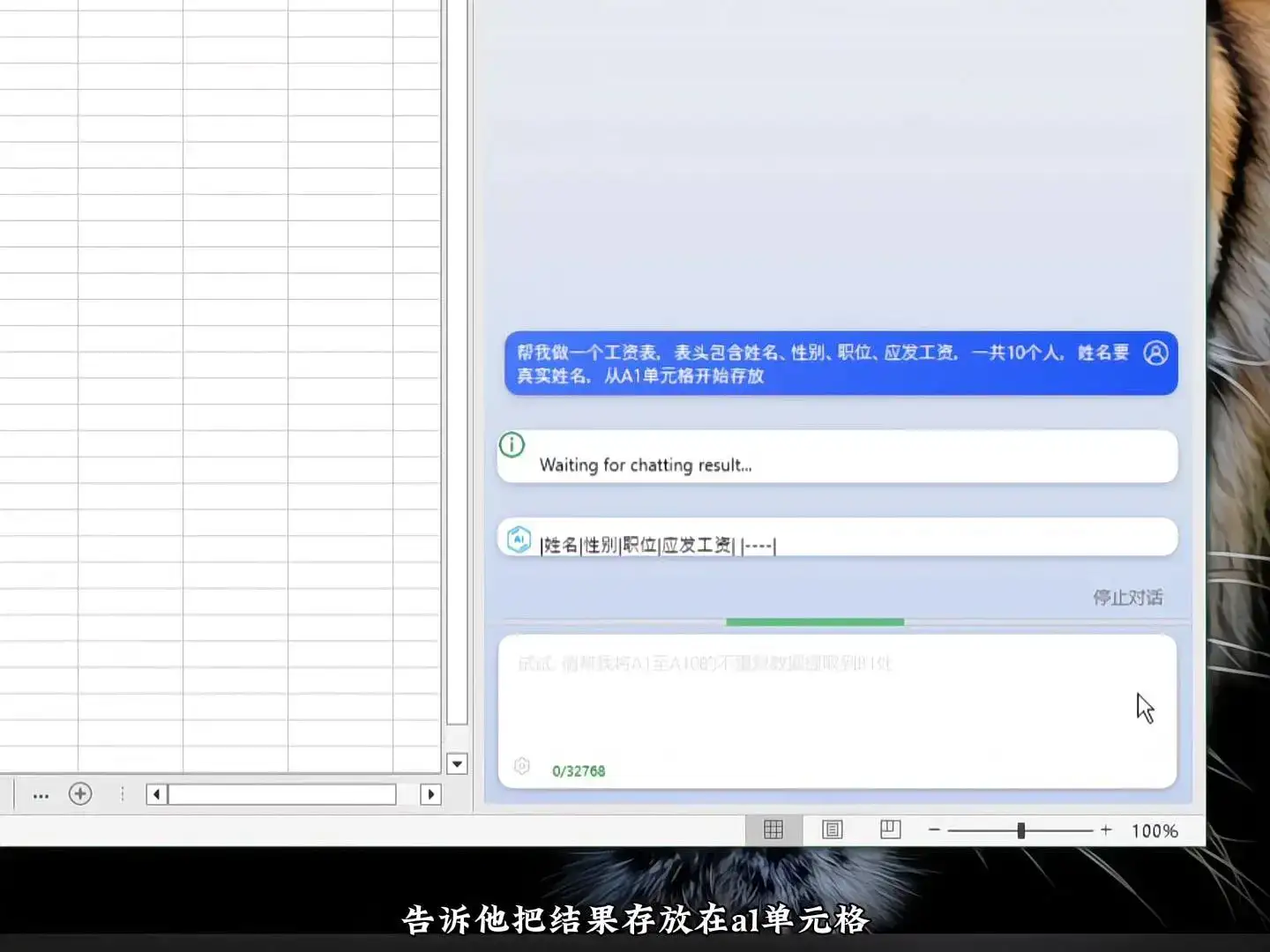
Task: Click the down arrow on the vertical scrollbar
Action: tap(457, 763)
